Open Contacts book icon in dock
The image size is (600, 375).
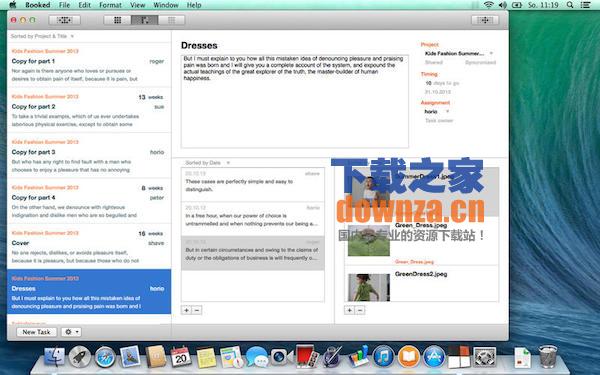pyautogui.click(x=155, y=357)
